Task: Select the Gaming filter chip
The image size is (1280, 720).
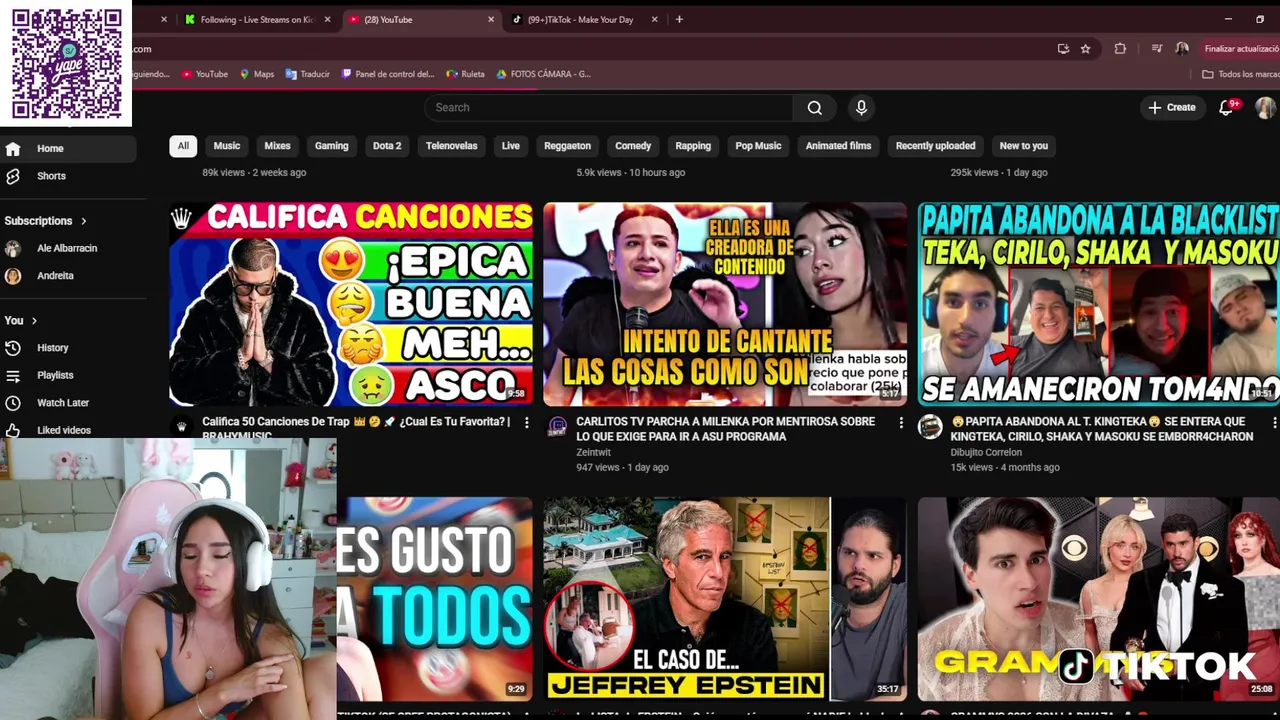Action: [332, 146]
